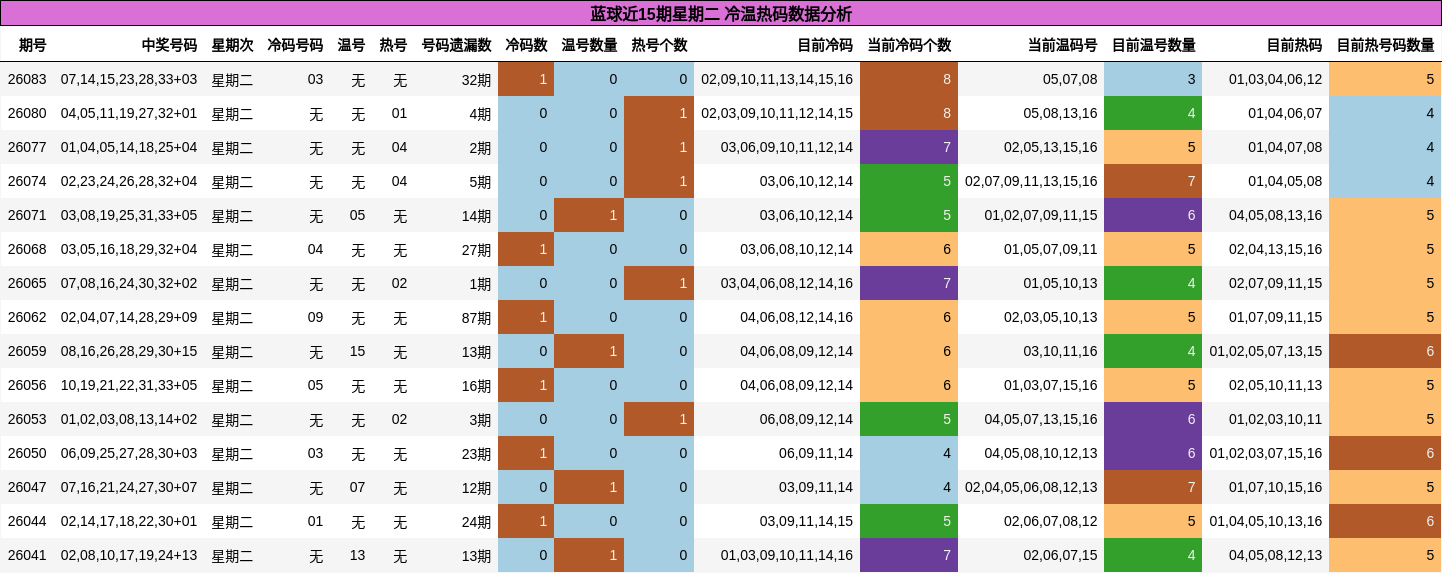Click the 32期 missed-count cell
Viewport: 1442px width, 573px height.
click(476, 79)
